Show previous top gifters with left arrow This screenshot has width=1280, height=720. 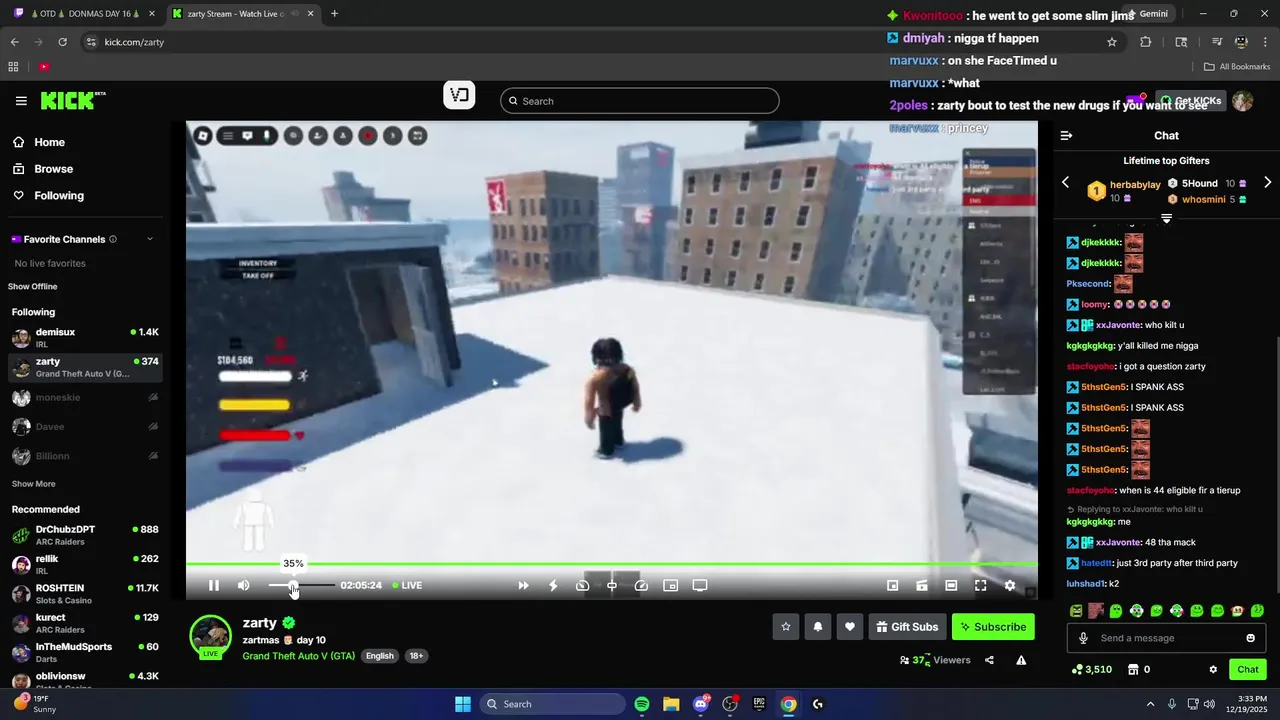[1065, 182]
